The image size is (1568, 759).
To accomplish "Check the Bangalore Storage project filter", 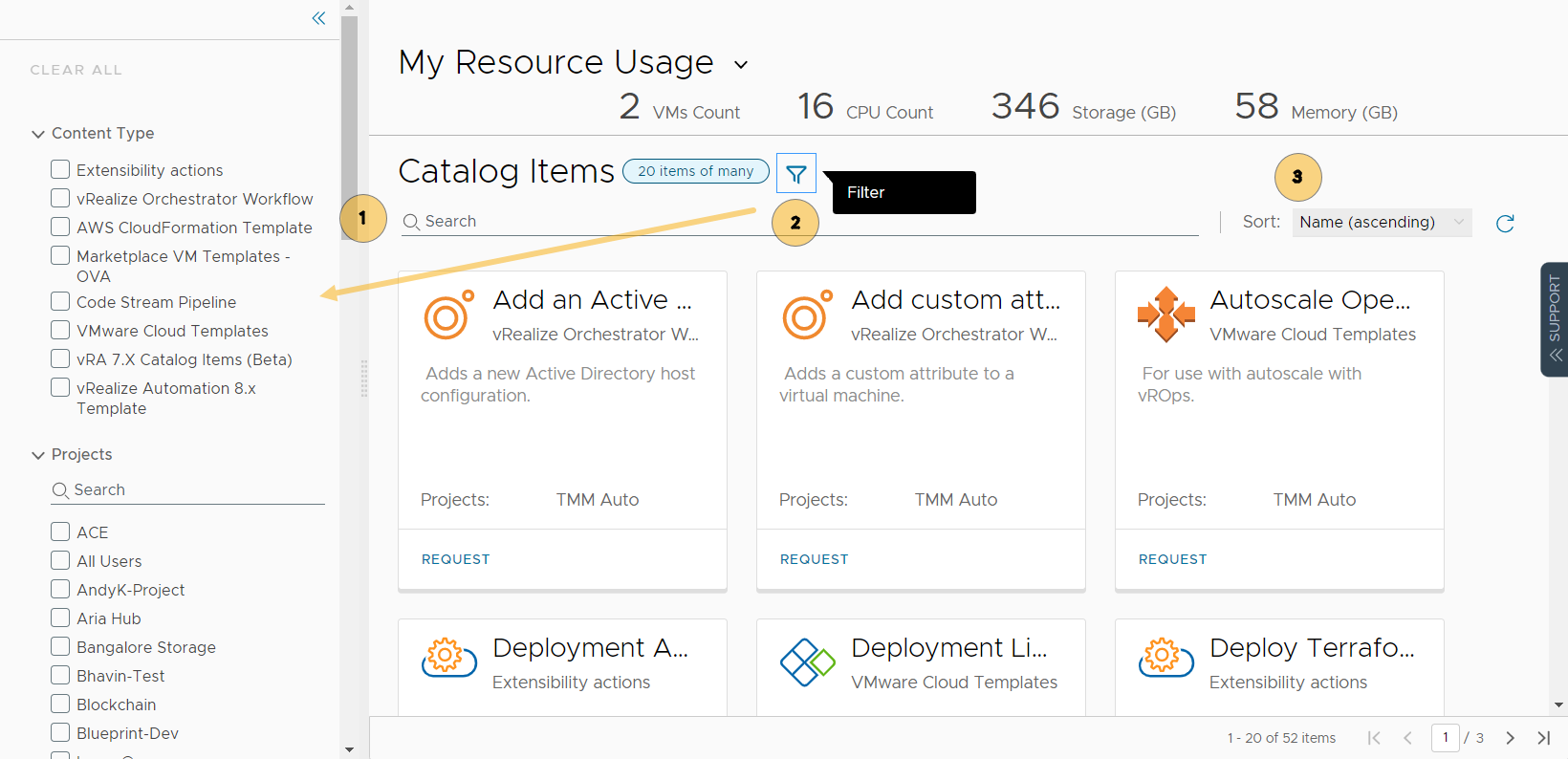I will coord(60,646).
